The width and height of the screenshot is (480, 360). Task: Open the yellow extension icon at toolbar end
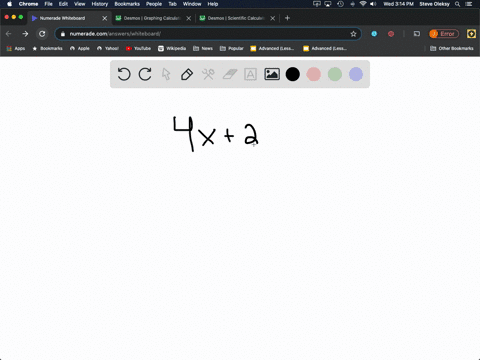coord(471,34)
